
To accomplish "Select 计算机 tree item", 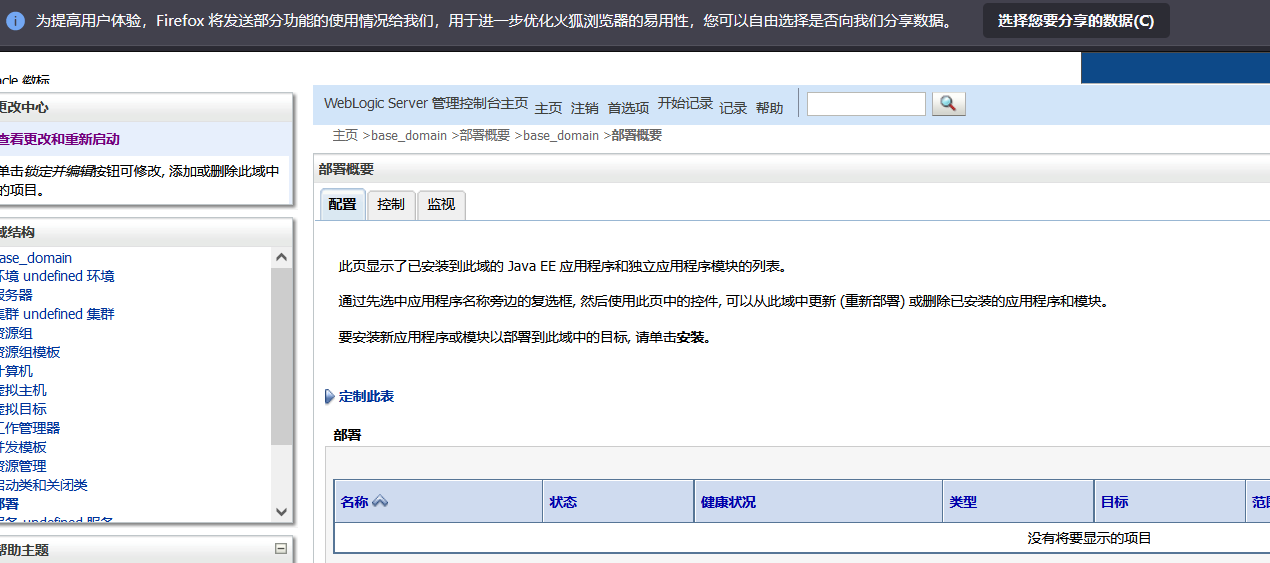I will point(15,371).
